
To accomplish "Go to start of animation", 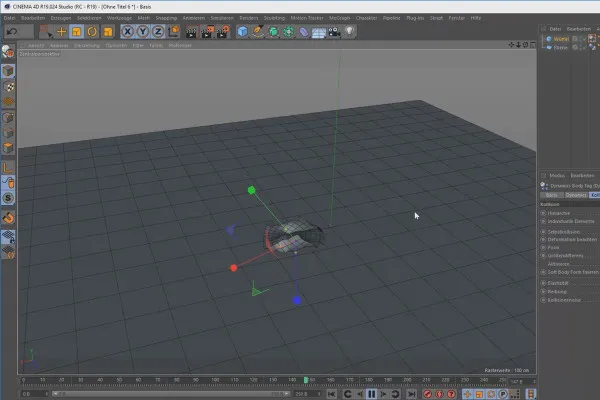I will pyautogui.click(x=332, y=394).
